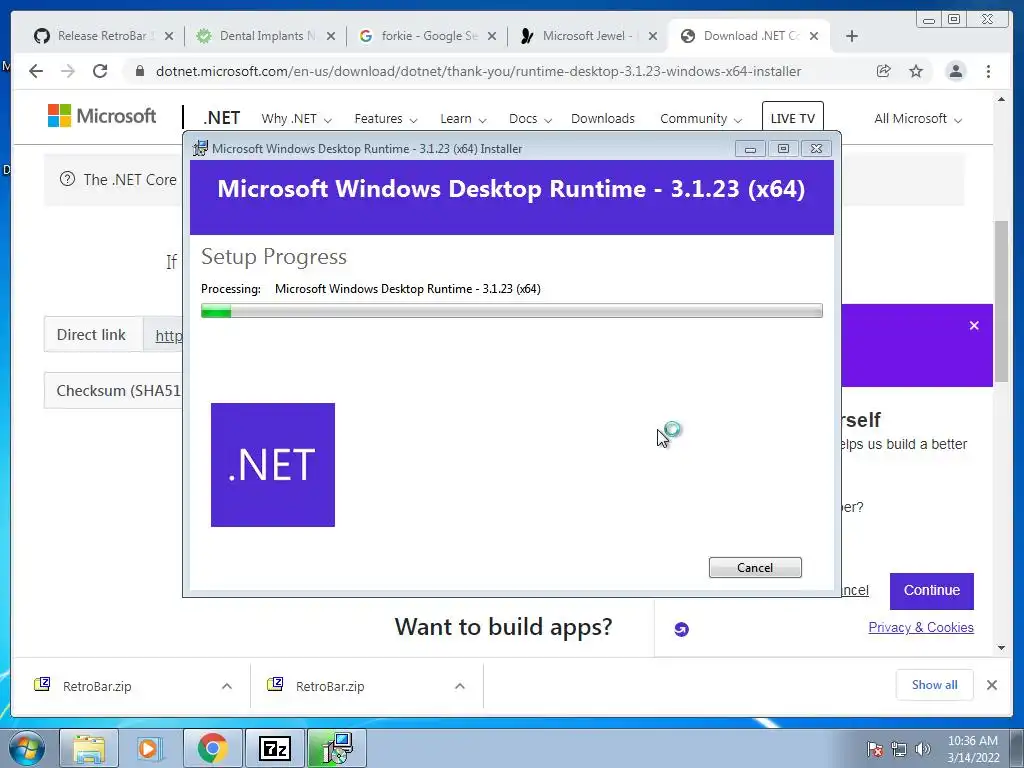This screenshot has width=1024, height=768.
Task: Close the Microsoft Jewel tab
Action: pos(652,36)
